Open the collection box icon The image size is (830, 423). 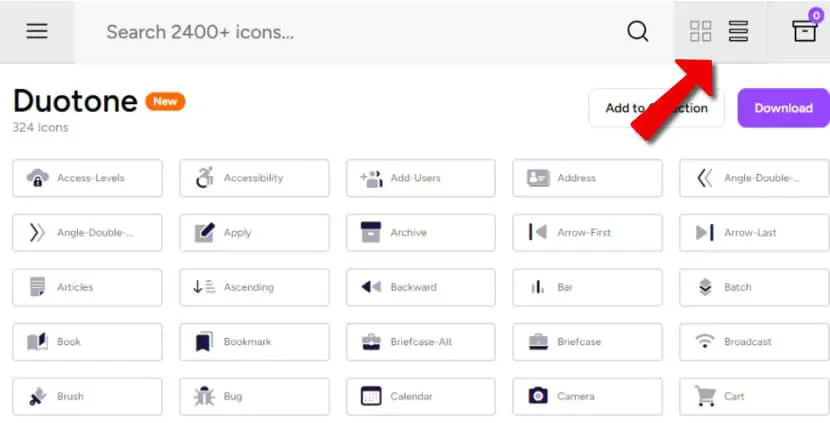[x=804, y=30]
